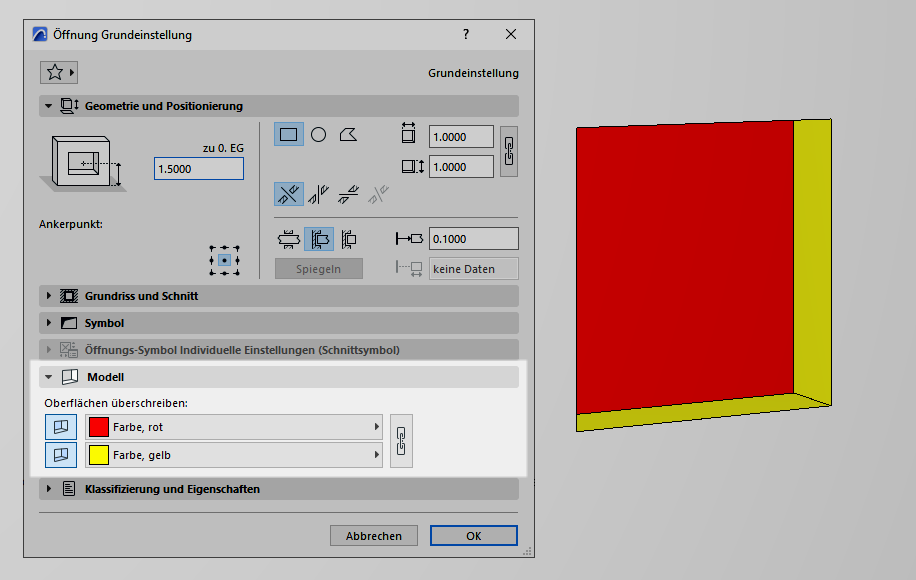Click the center anchor point selector
The image size is (916, 580).
point(224,261)
